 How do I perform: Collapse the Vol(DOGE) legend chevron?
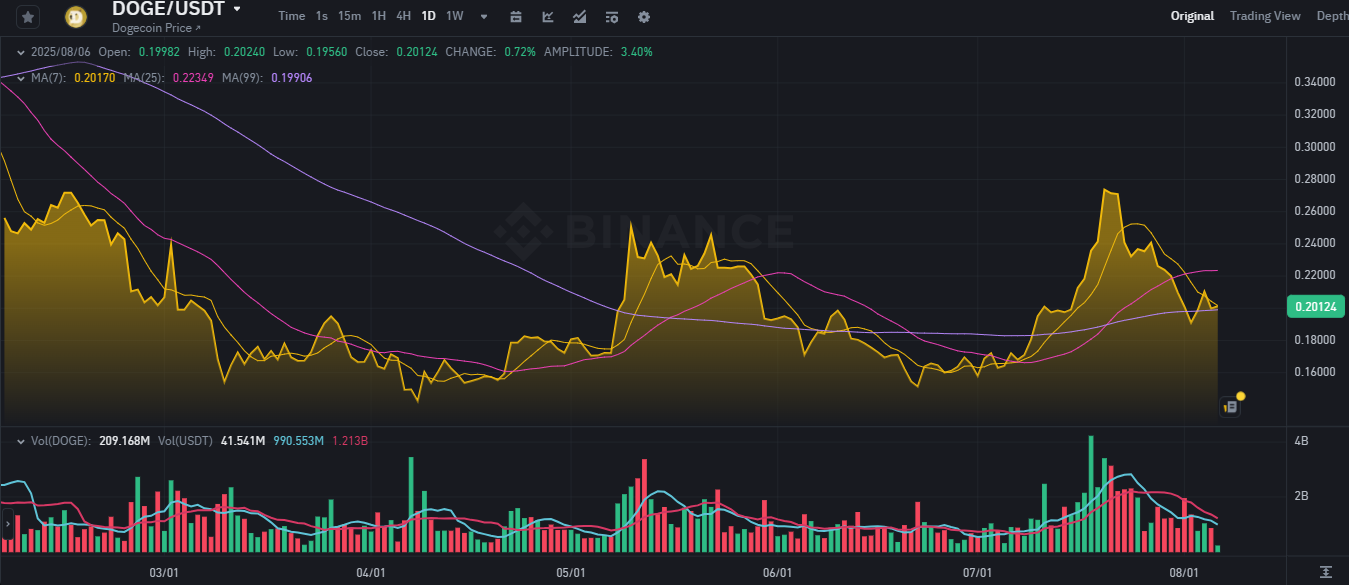(20, 440)
